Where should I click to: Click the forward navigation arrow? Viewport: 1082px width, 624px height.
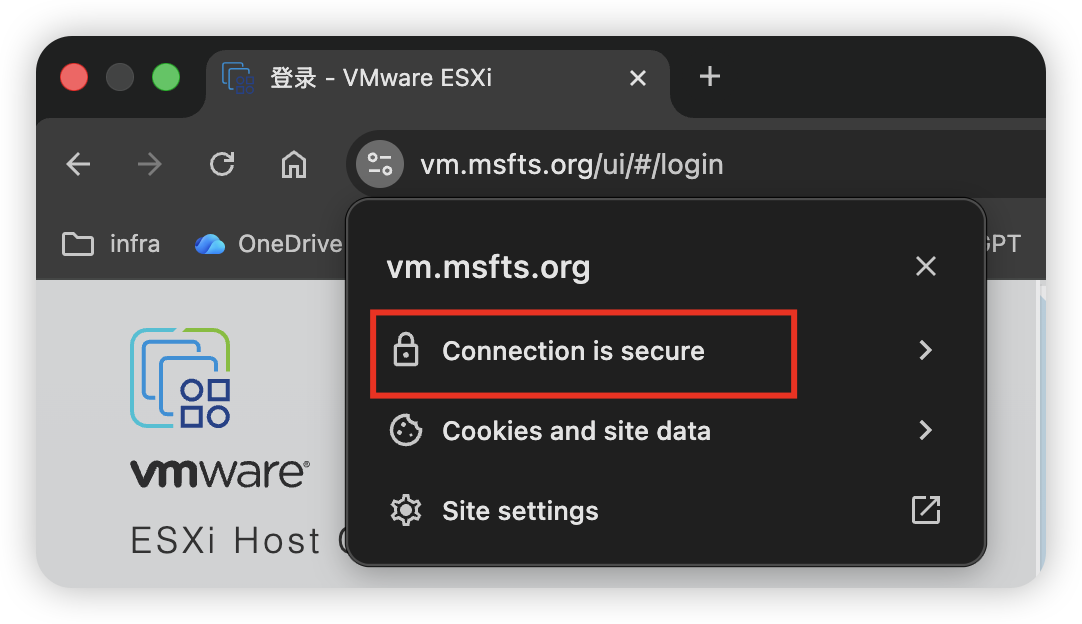pos(150,164)
